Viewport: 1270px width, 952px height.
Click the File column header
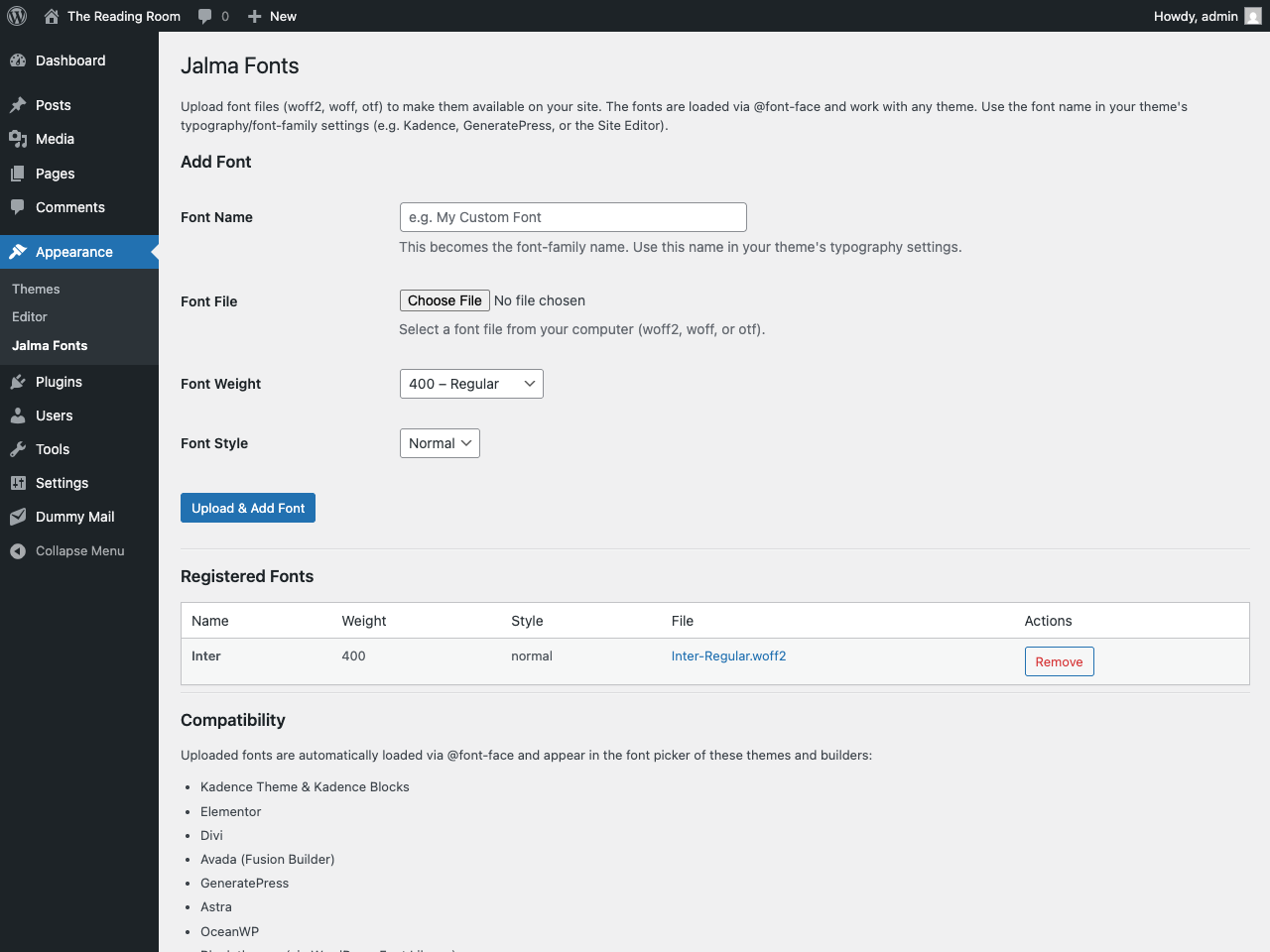683,621
